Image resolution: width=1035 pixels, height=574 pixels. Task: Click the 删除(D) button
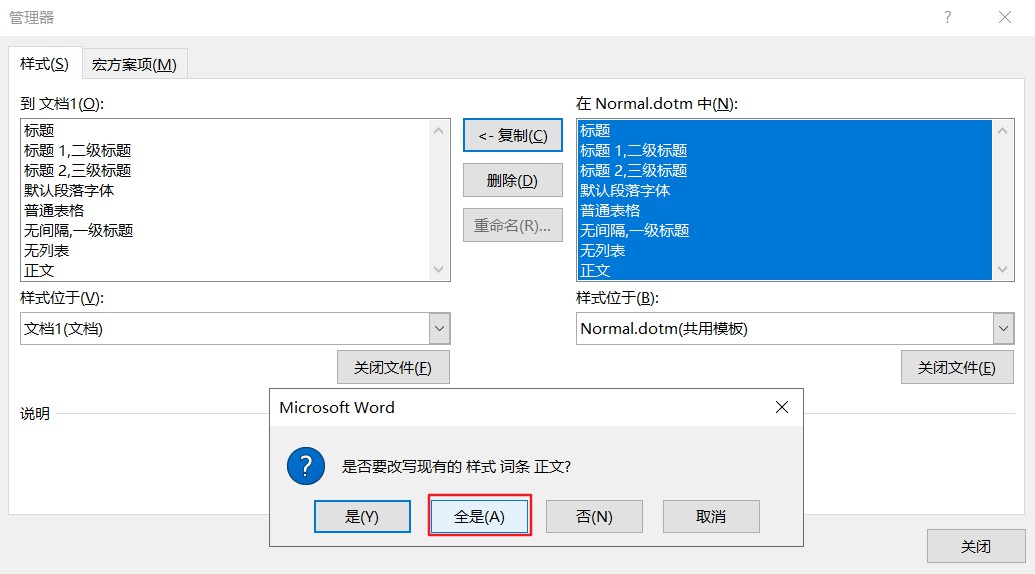[513, 180]
